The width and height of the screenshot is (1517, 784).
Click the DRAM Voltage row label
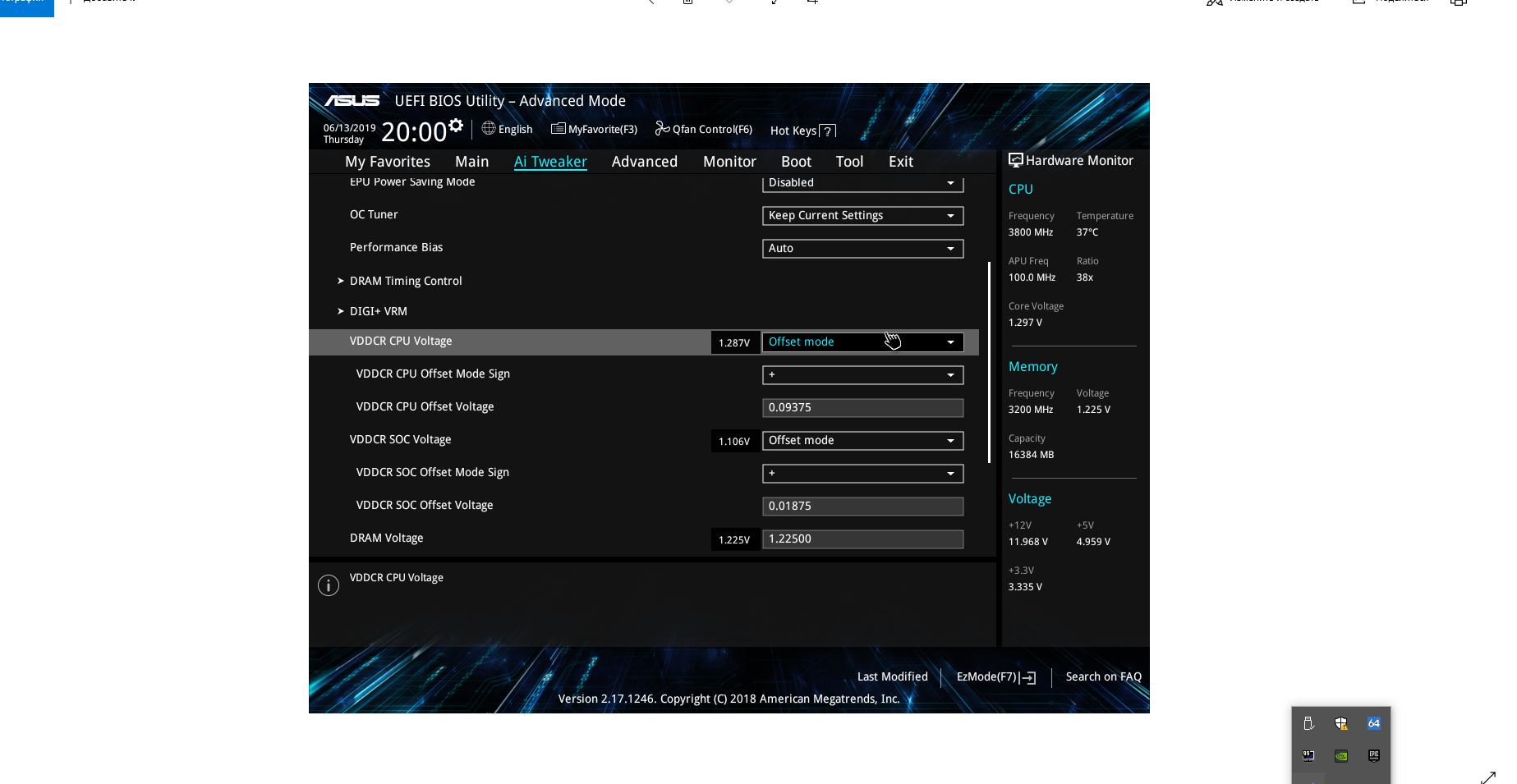click(387, 539)
